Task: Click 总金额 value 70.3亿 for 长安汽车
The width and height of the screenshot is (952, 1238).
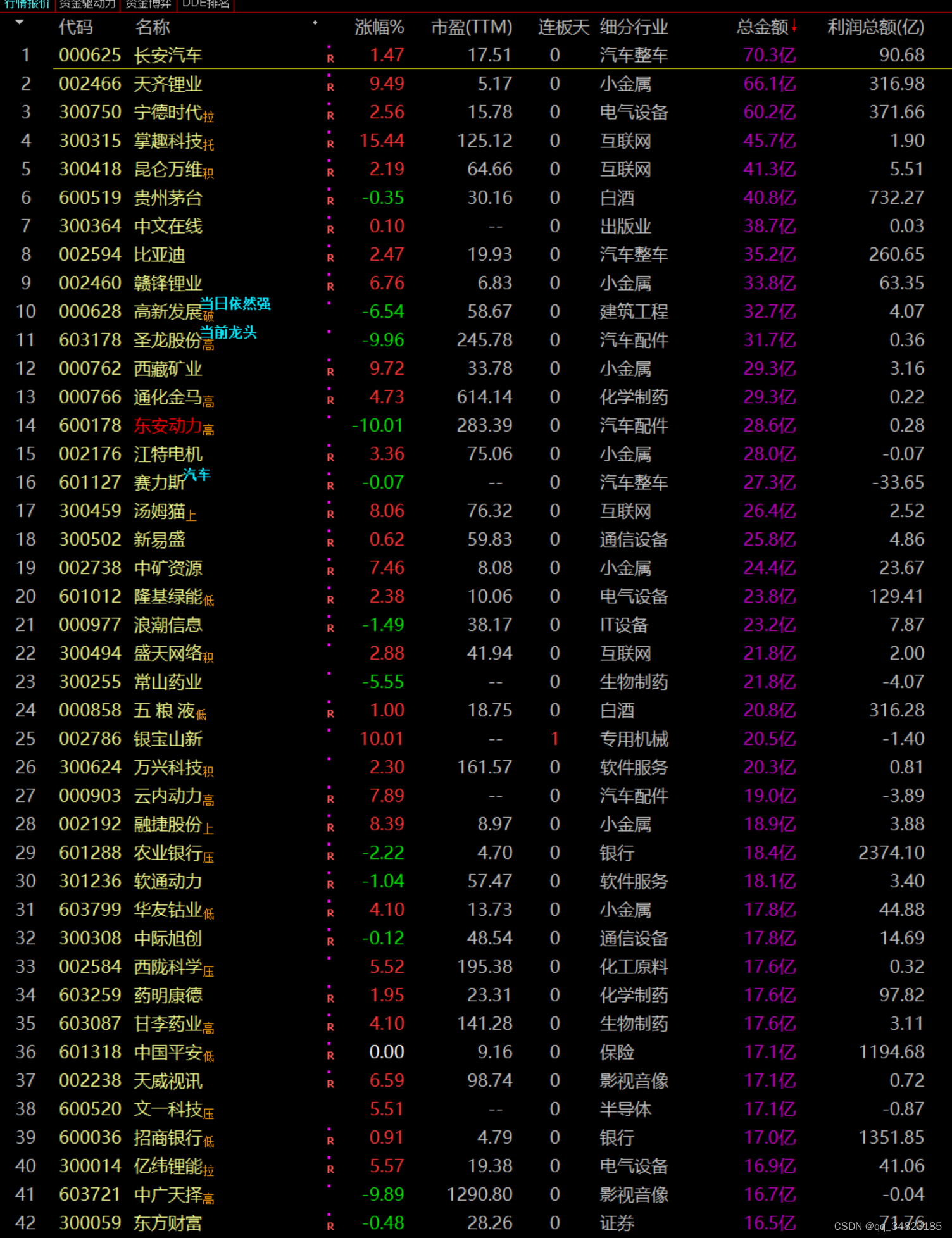Action: pos(770,55)
